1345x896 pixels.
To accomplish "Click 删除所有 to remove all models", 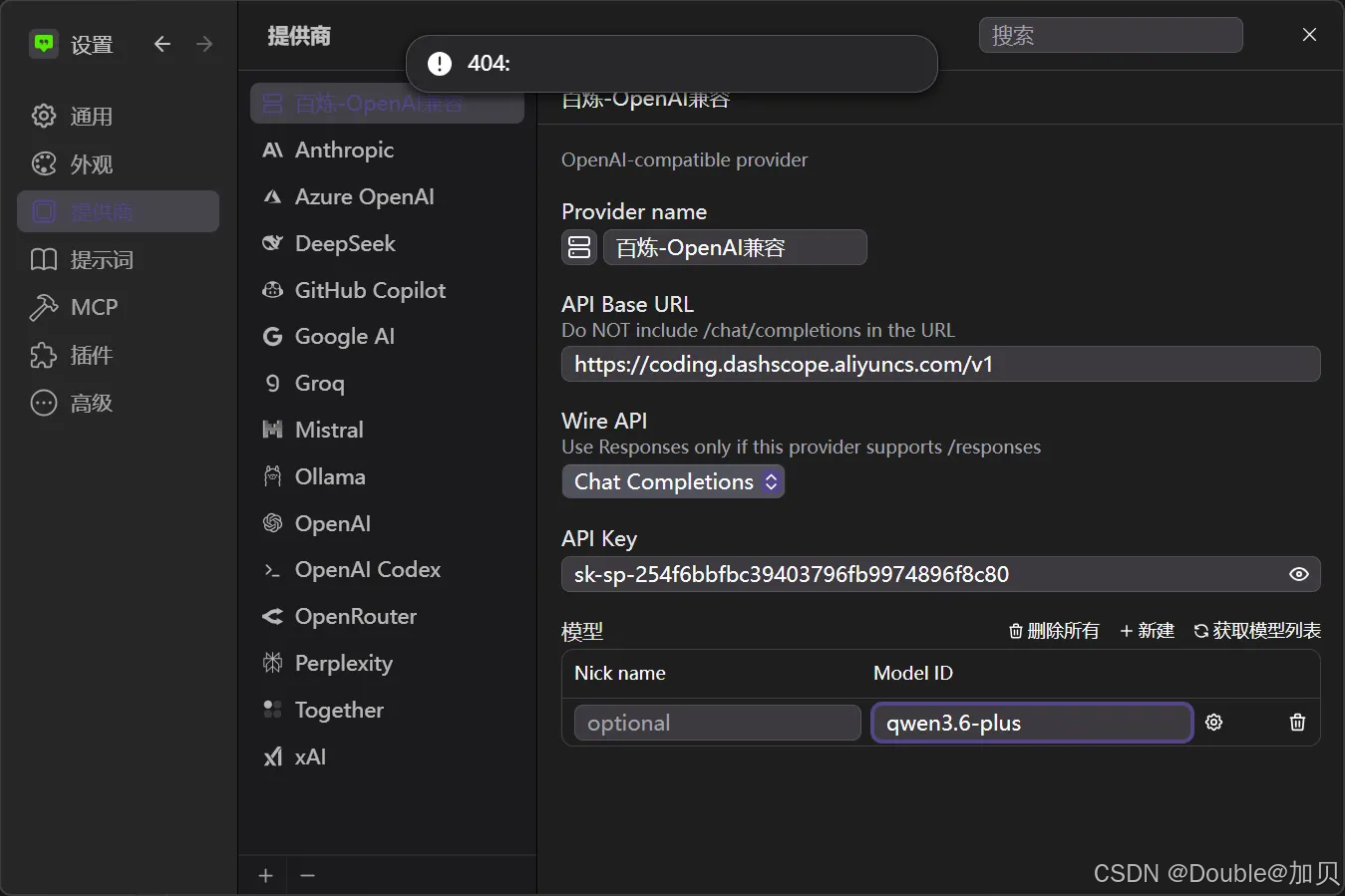I will (x=1054, y=631).
